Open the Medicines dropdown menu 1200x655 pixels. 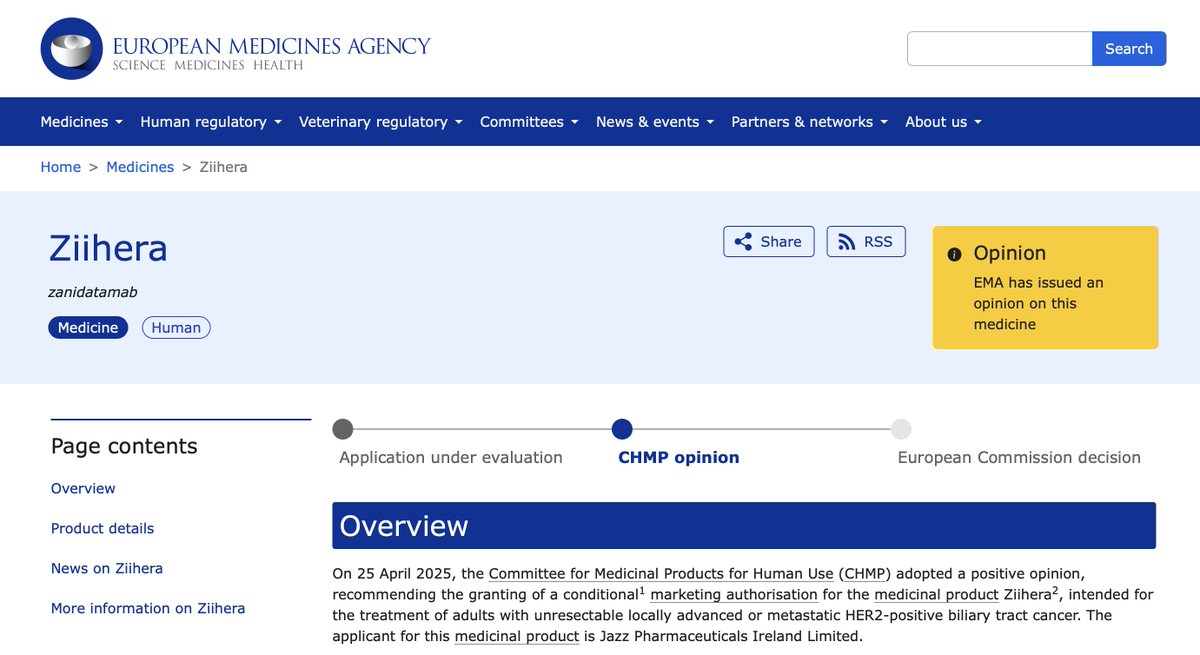click(81, 122)
